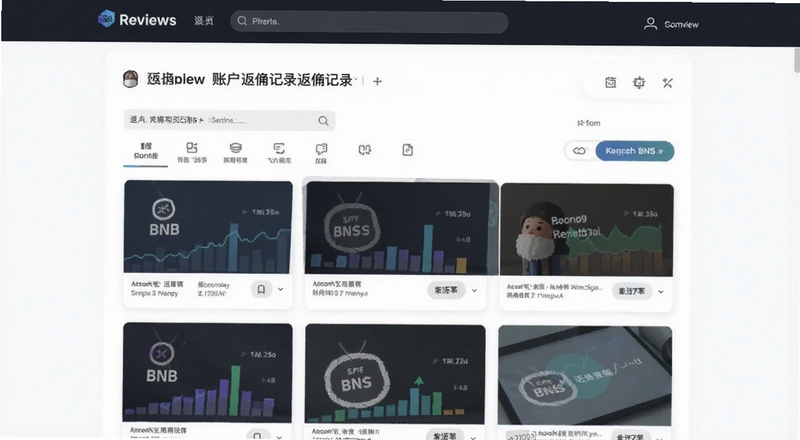Click the book icon tab

click(x=364, y=150)
